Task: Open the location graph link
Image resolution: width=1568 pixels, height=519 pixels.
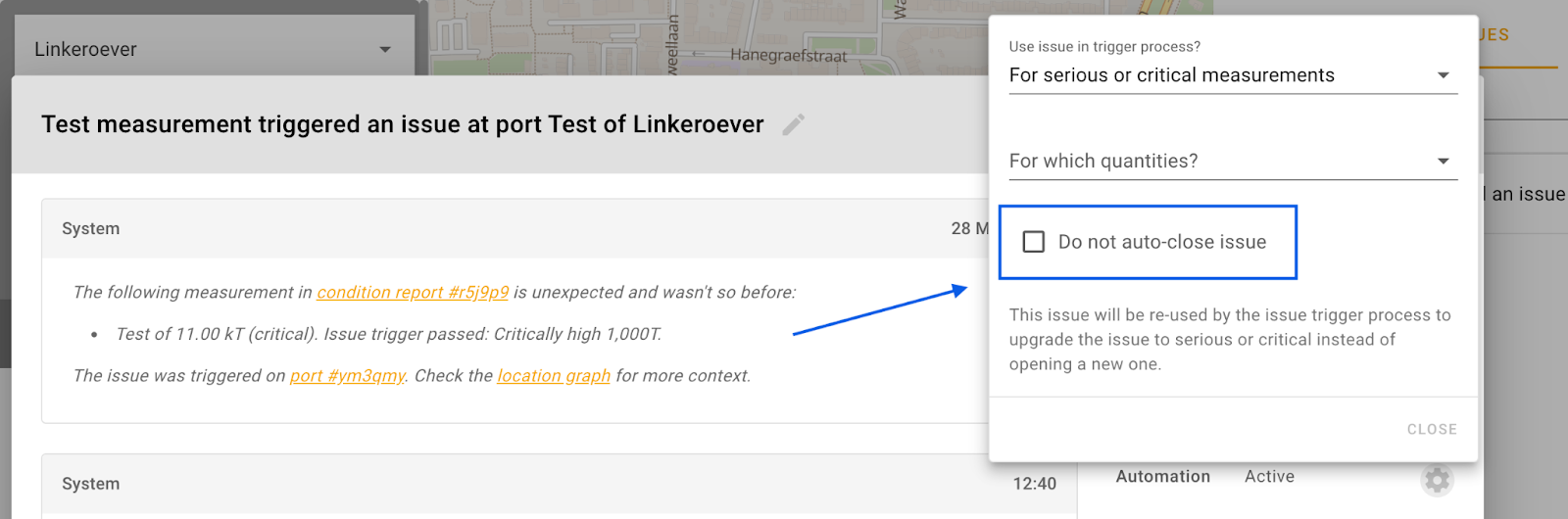Action: pyautogui.click(x=554, y=376)
